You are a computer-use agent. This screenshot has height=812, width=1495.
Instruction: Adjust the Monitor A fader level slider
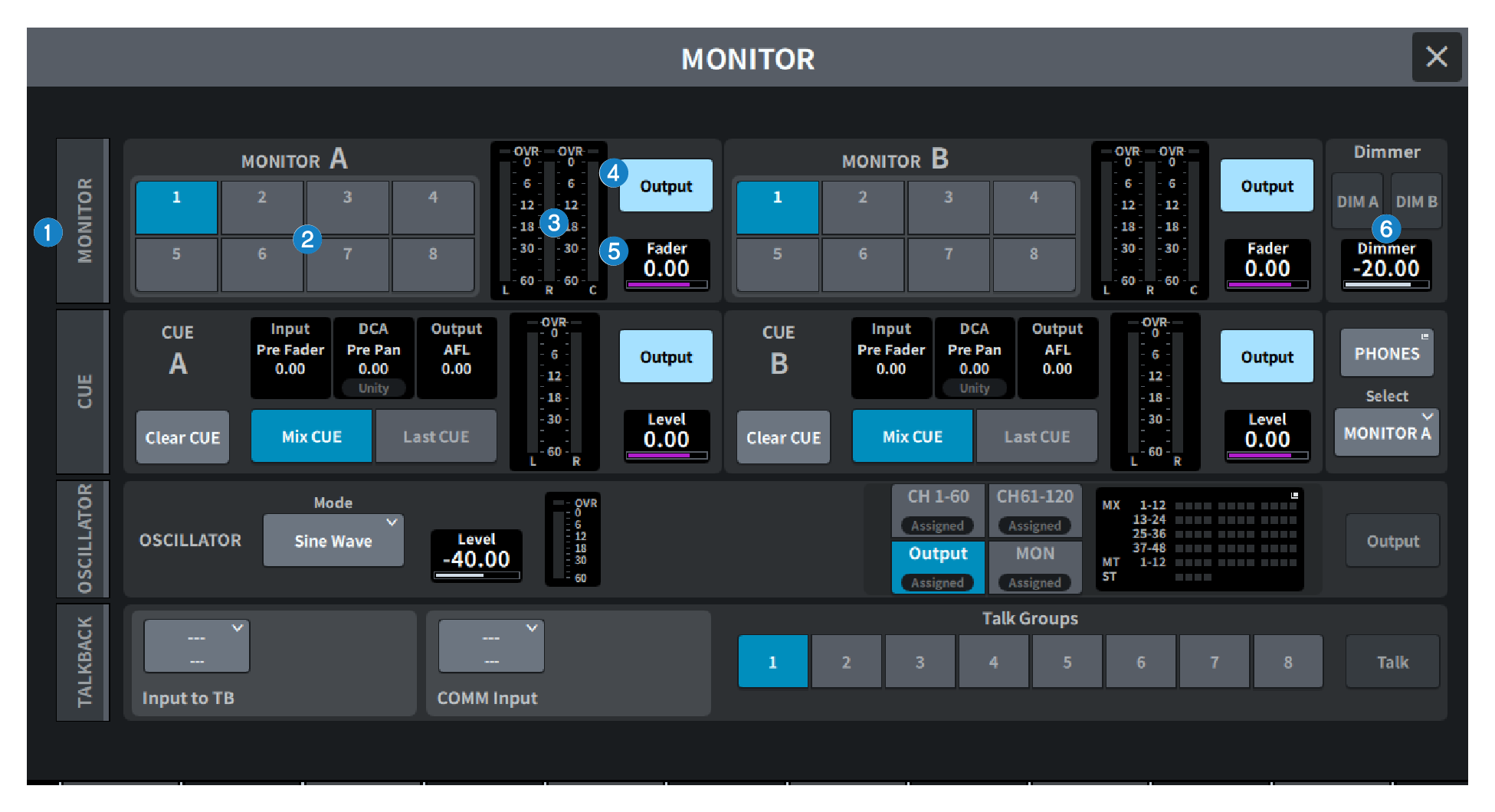click(x=665, y=284)
